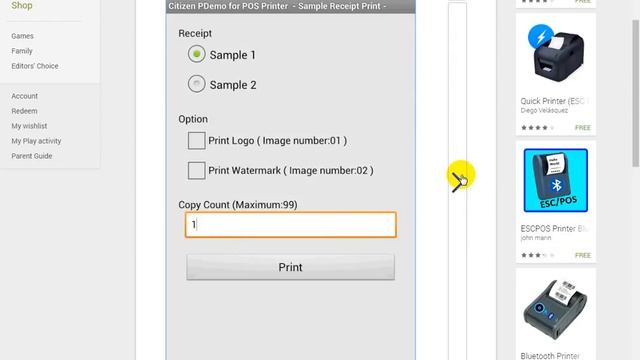Open My Play activity
Image resolution: width=640 pixels, height=360 pixels.
36,141
